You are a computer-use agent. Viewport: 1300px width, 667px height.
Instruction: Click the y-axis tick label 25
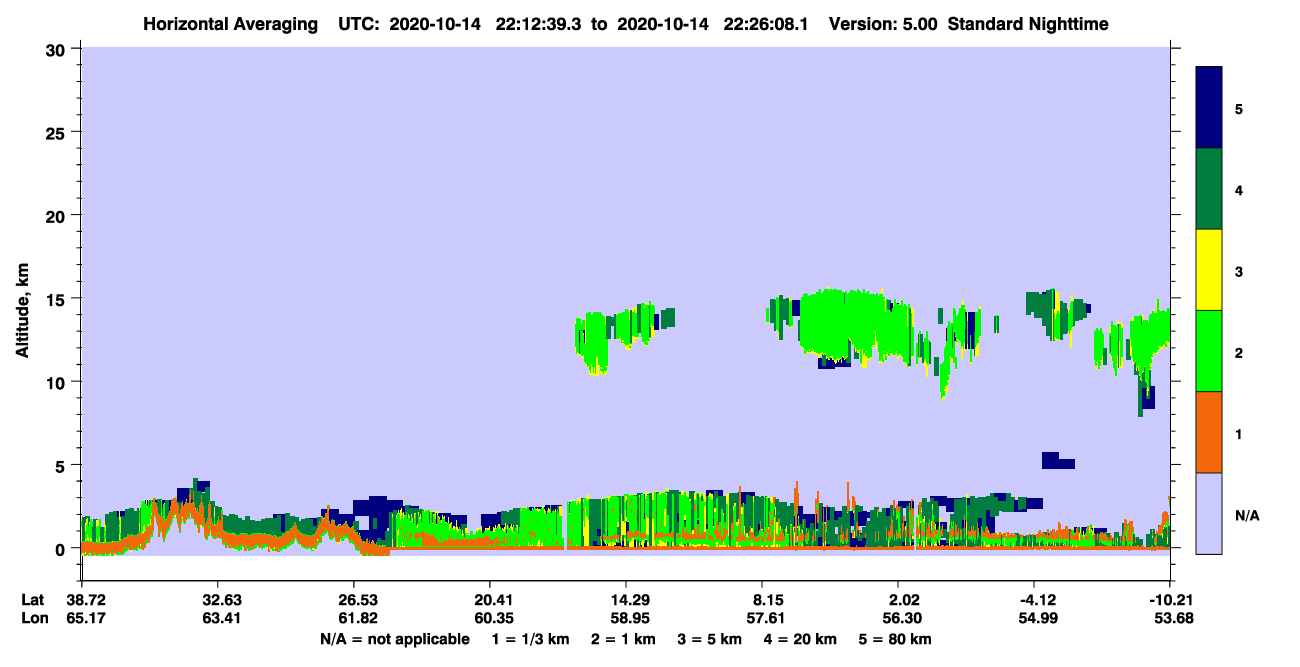(58, 132)
